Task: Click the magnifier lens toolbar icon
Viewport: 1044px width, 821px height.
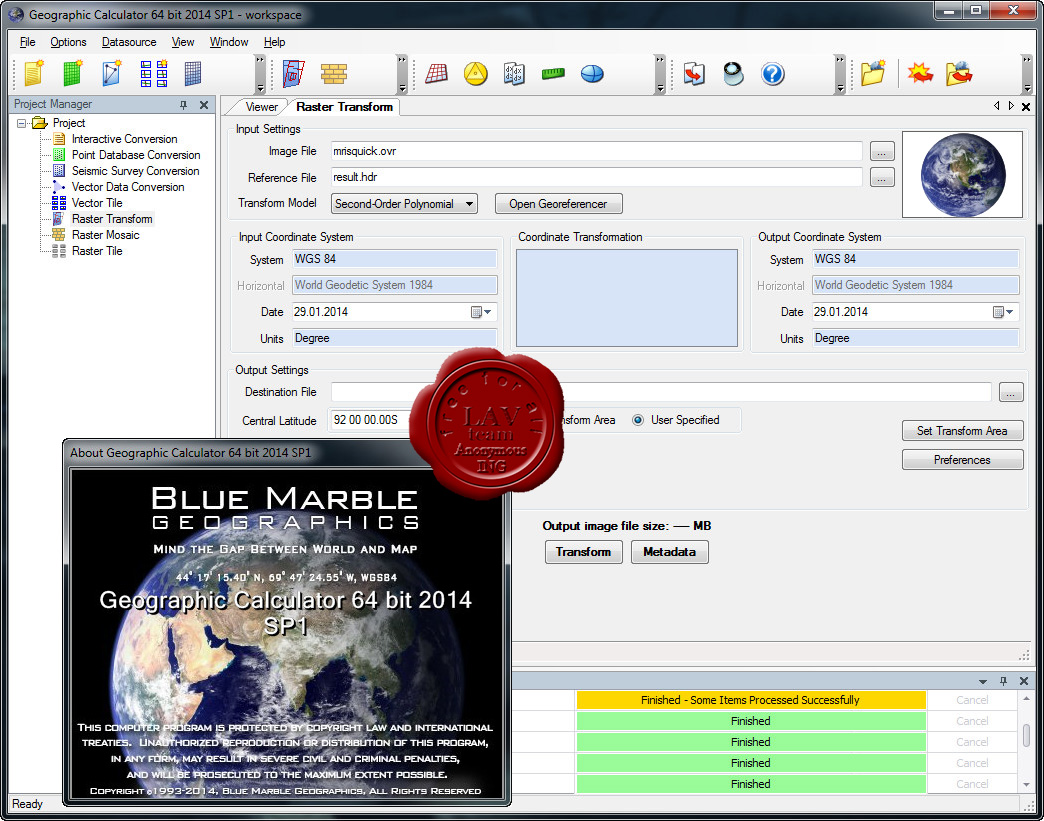Action: 733,73
